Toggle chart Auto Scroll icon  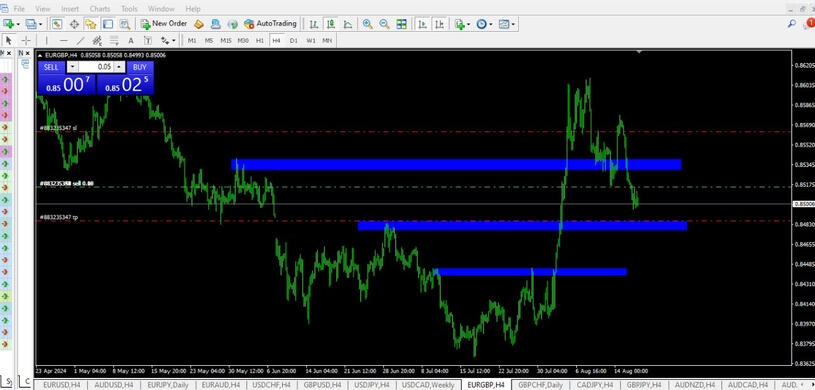[423, 24]
